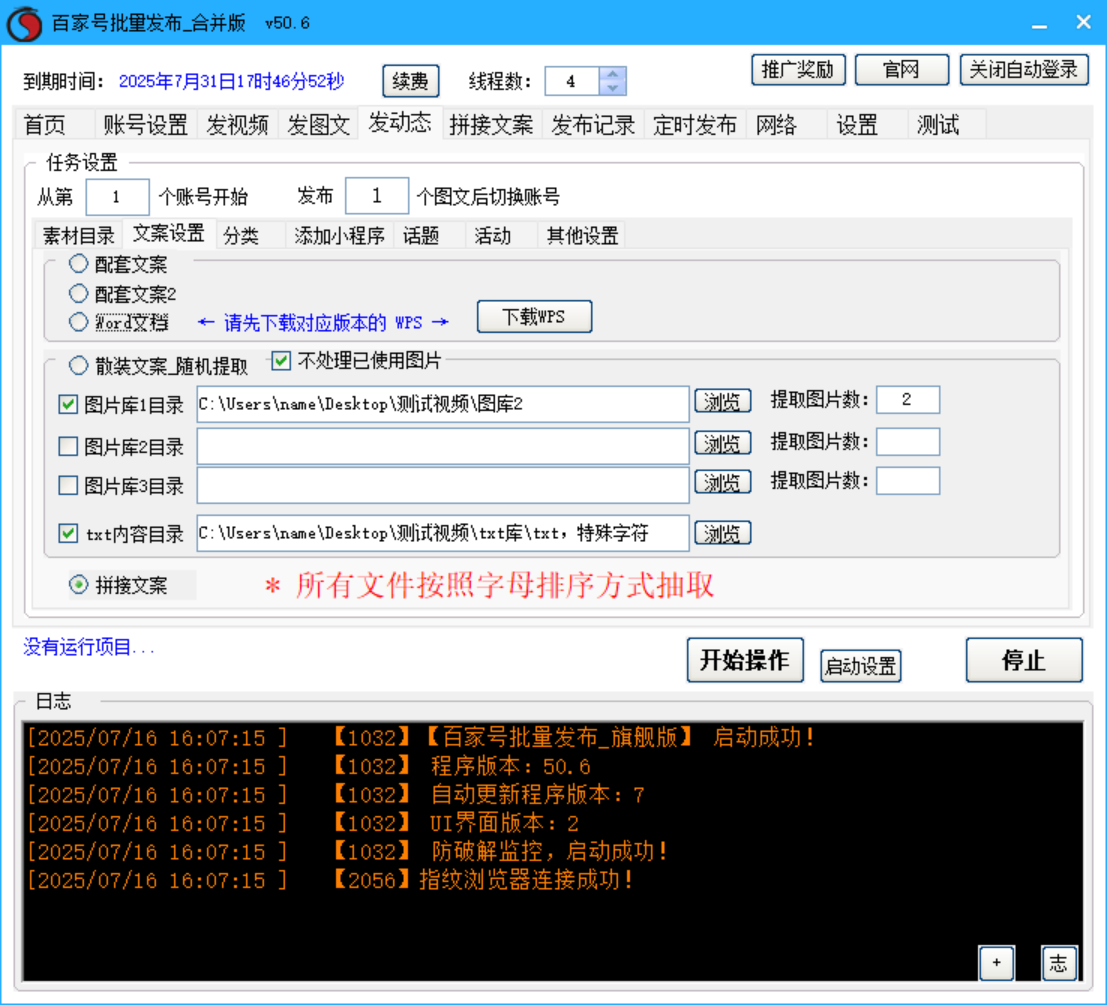Click the 停止 stop button
The height and width of the screenshot is (1005, 1107).
[1024, 660]
